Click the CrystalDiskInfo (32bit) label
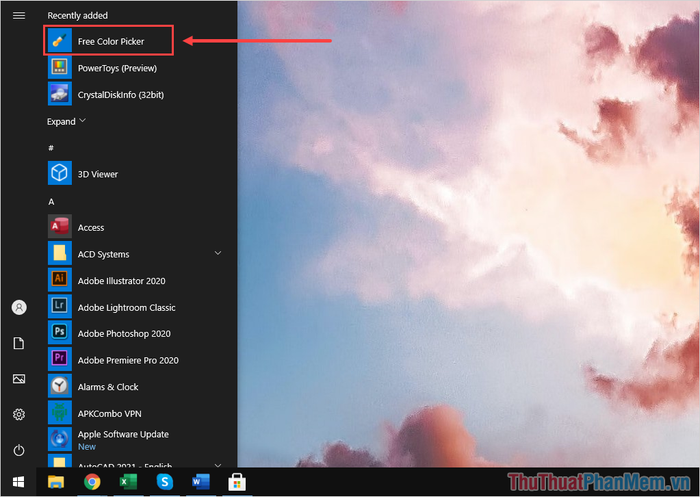Screen dimensions: 700x497 tap(121, 95)
